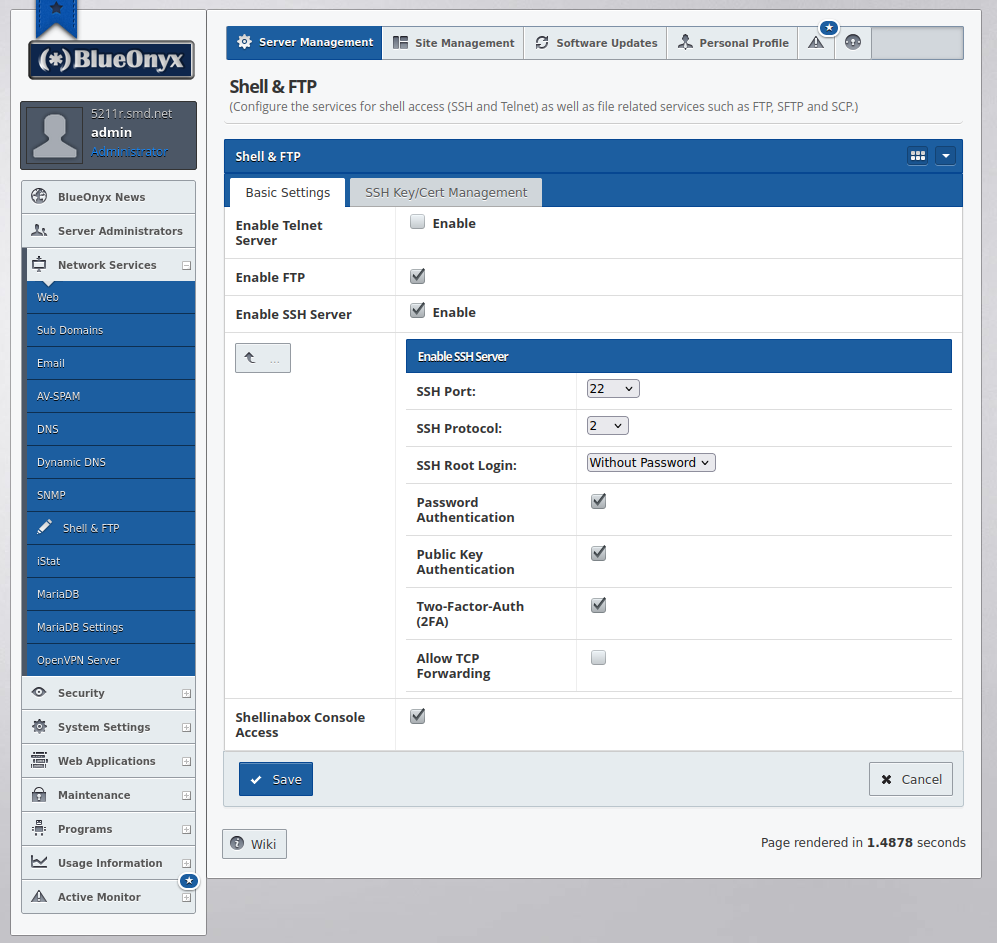Open the SSH Root Login dropdown

click(651, 462)
